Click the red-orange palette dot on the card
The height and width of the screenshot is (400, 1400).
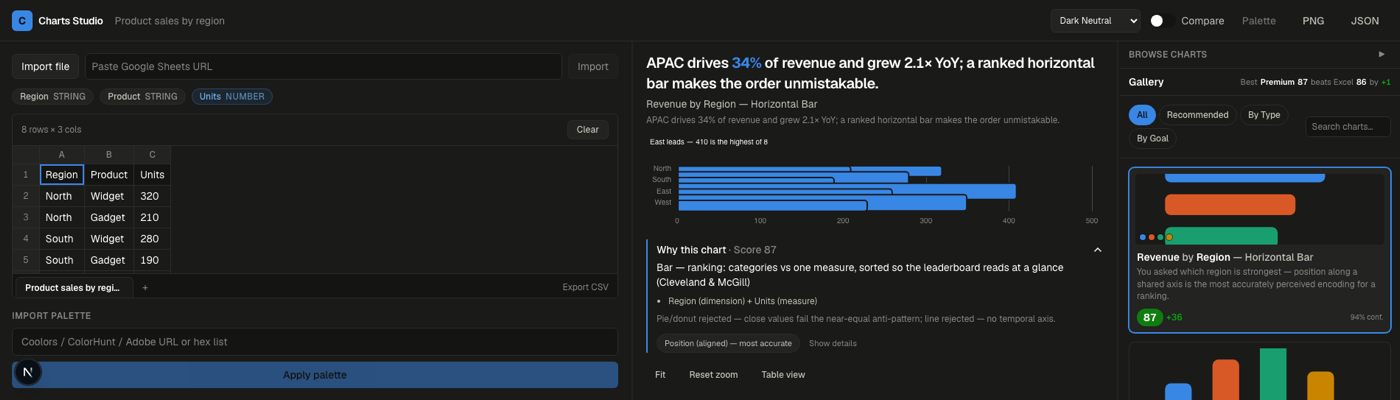click(1152, 237)
